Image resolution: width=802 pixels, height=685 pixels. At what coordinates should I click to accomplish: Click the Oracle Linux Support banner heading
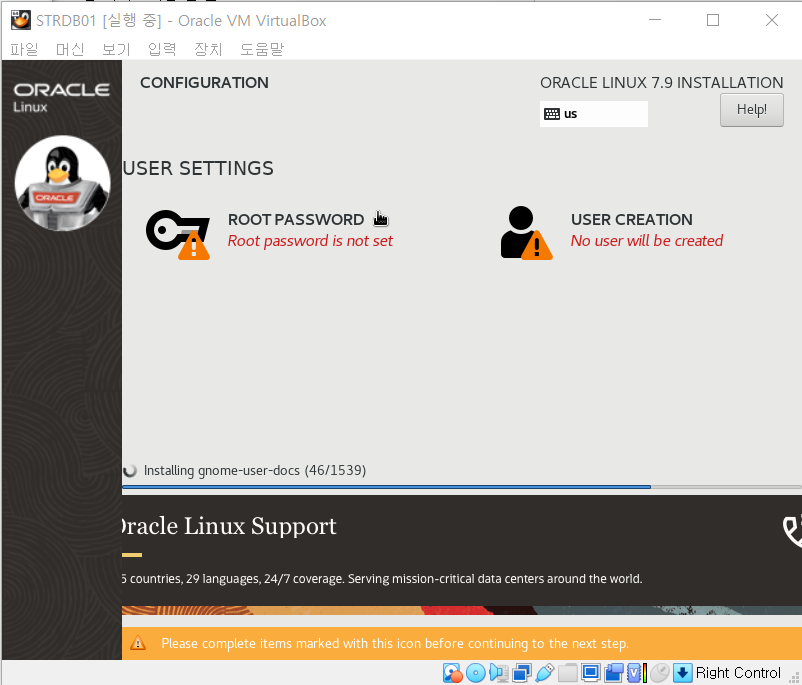coord(229,526)
